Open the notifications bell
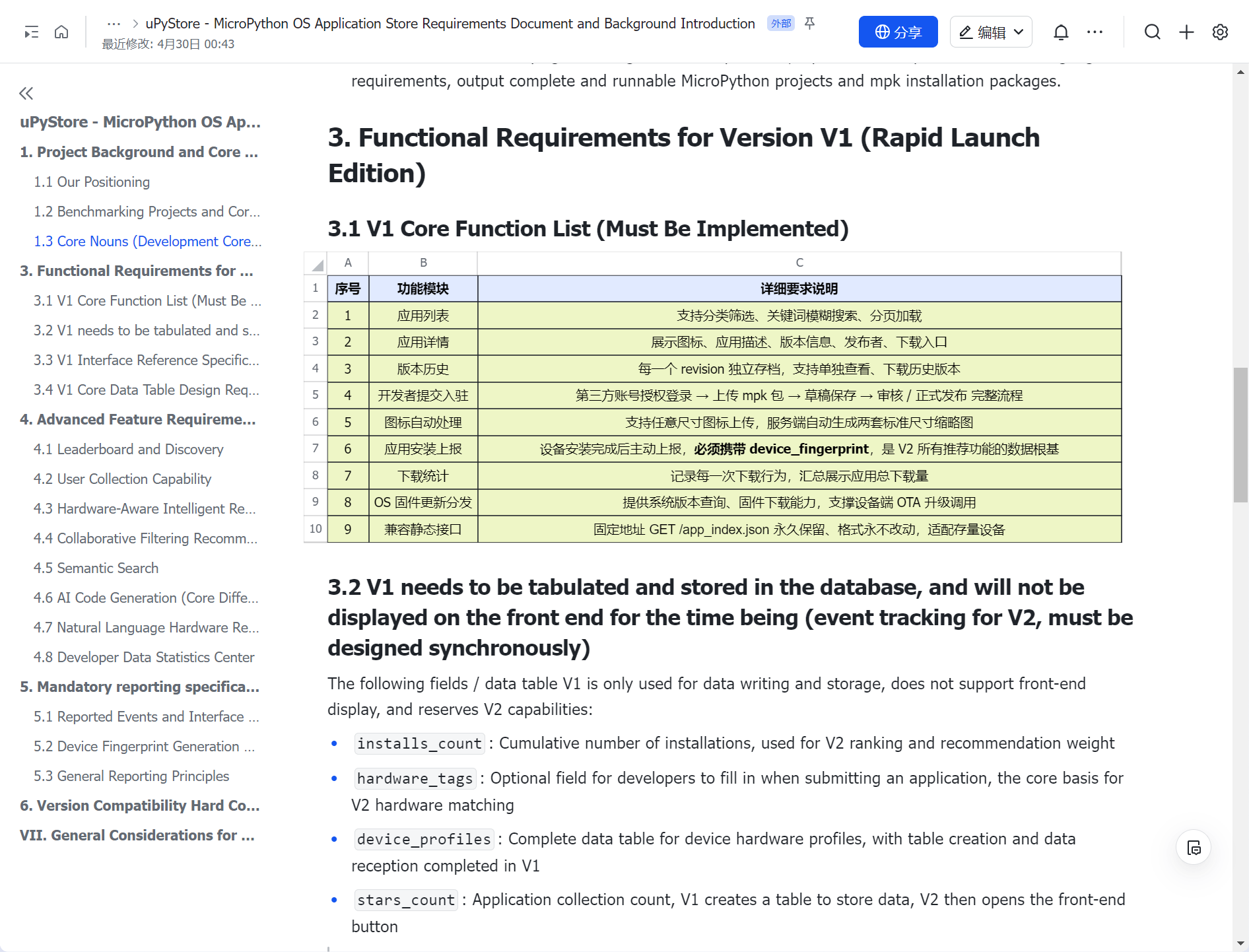The image size is (1249, 952). click(1061, 32)
